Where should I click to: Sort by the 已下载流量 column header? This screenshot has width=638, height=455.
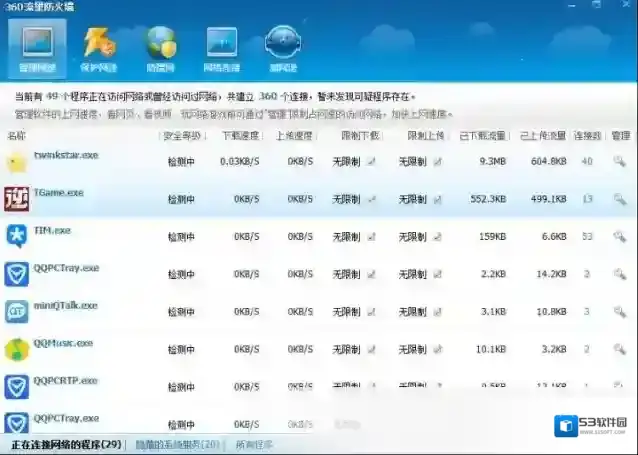pos(483,135)
